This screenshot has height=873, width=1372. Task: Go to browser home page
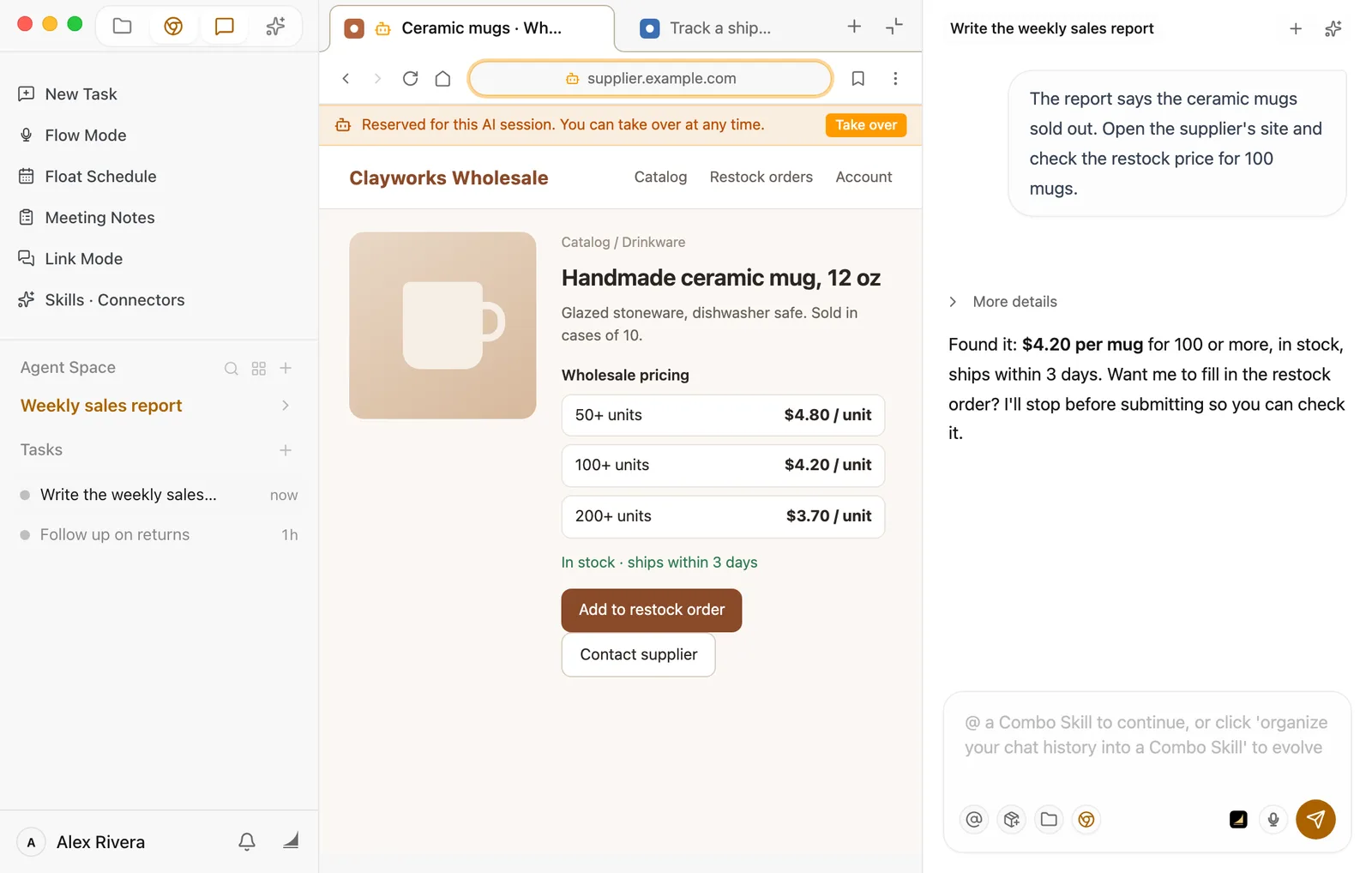[x=442, y=79]
